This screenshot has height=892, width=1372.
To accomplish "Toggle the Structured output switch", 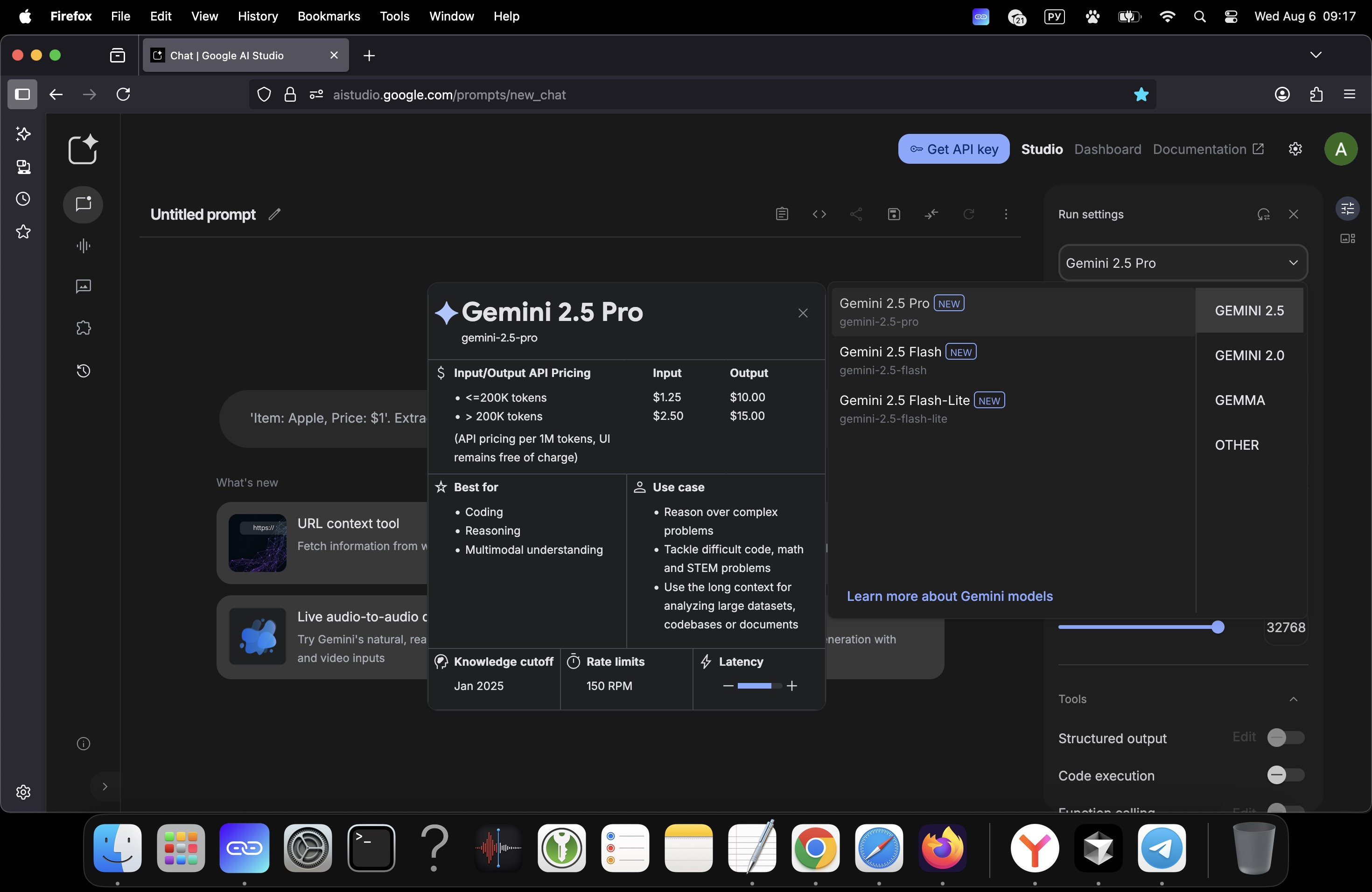I will point(1285,738).
